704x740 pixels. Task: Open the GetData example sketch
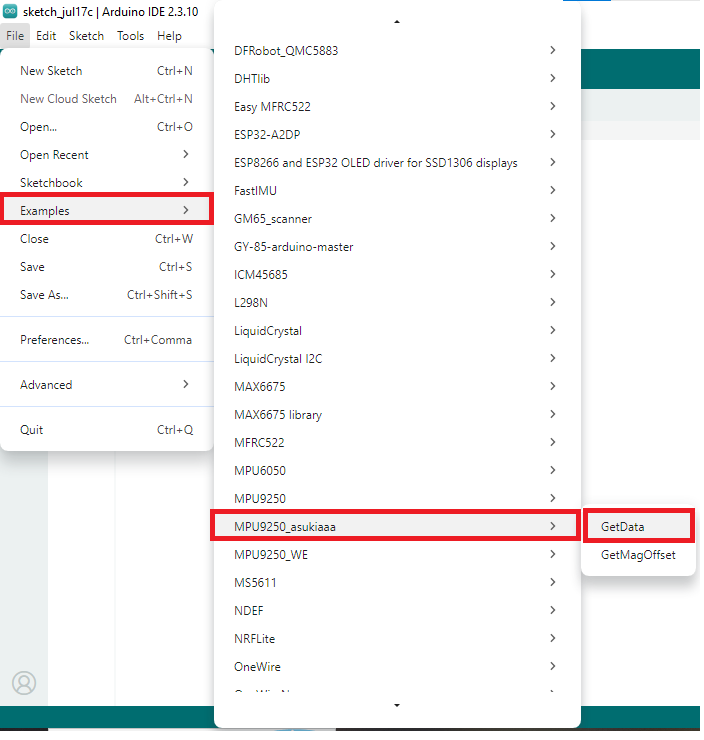638,526
